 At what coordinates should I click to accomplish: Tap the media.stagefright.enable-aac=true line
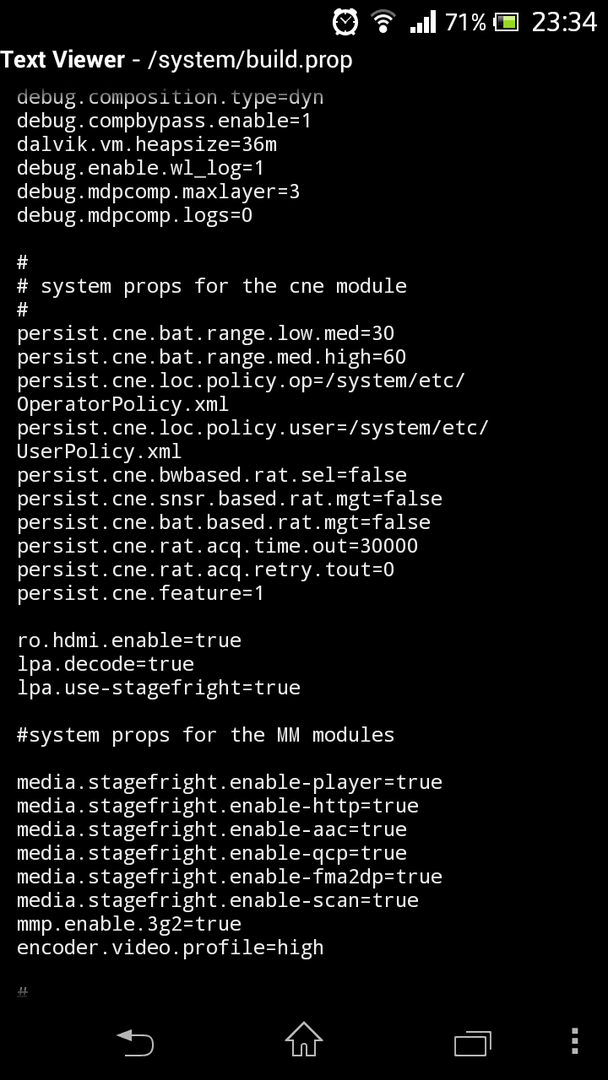(x=211, y=830)
